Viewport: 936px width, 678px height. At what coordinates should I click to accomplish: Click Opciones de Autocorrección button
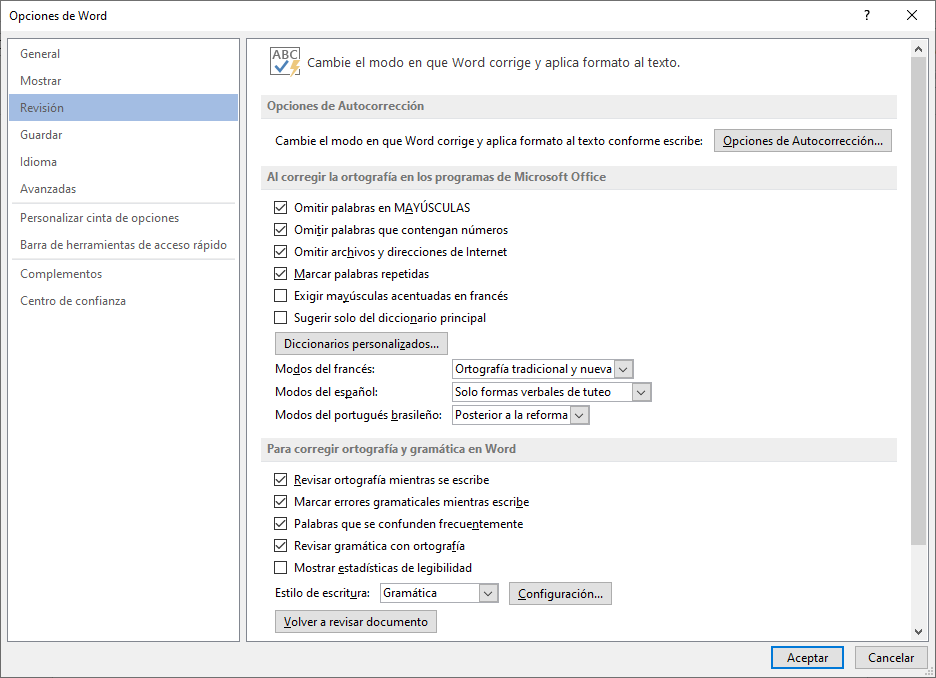pyautogui.click(x=802, y=141)
